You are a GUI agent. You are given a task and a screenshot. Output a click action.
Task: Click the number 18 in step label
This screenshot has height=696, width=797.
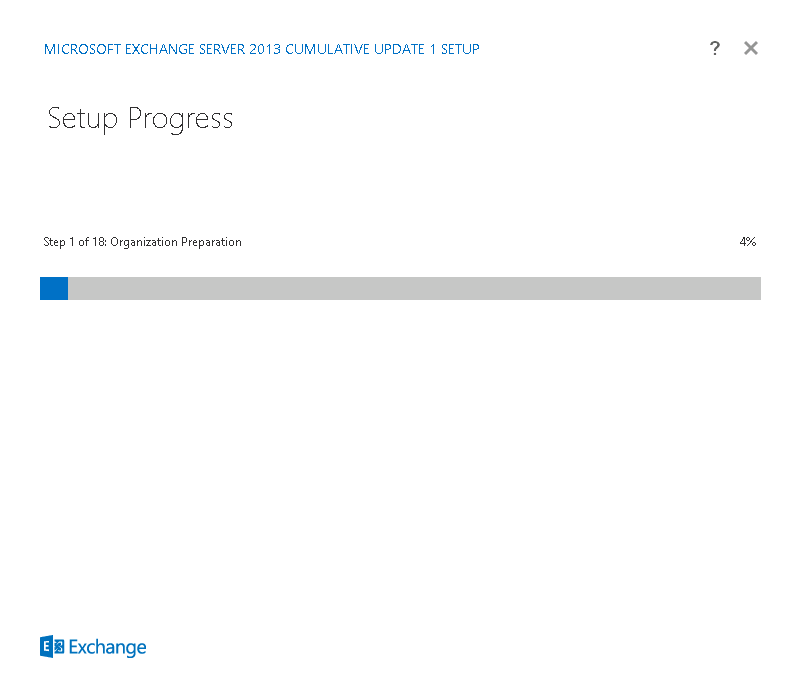pos(99,242)
